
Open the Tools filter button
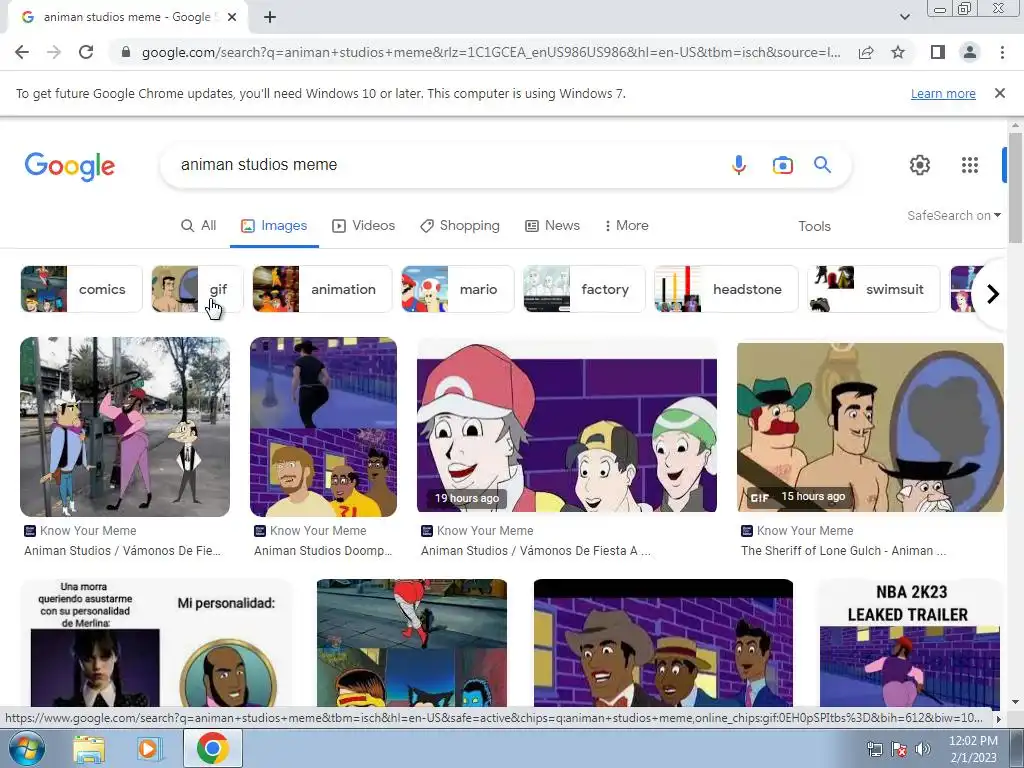point(814,226)
